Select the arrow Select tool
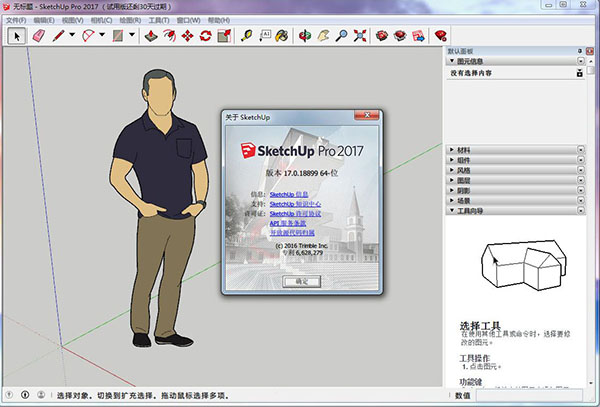Image resolution: width=600 pixels, height=407 pixels. click(16, 36)
